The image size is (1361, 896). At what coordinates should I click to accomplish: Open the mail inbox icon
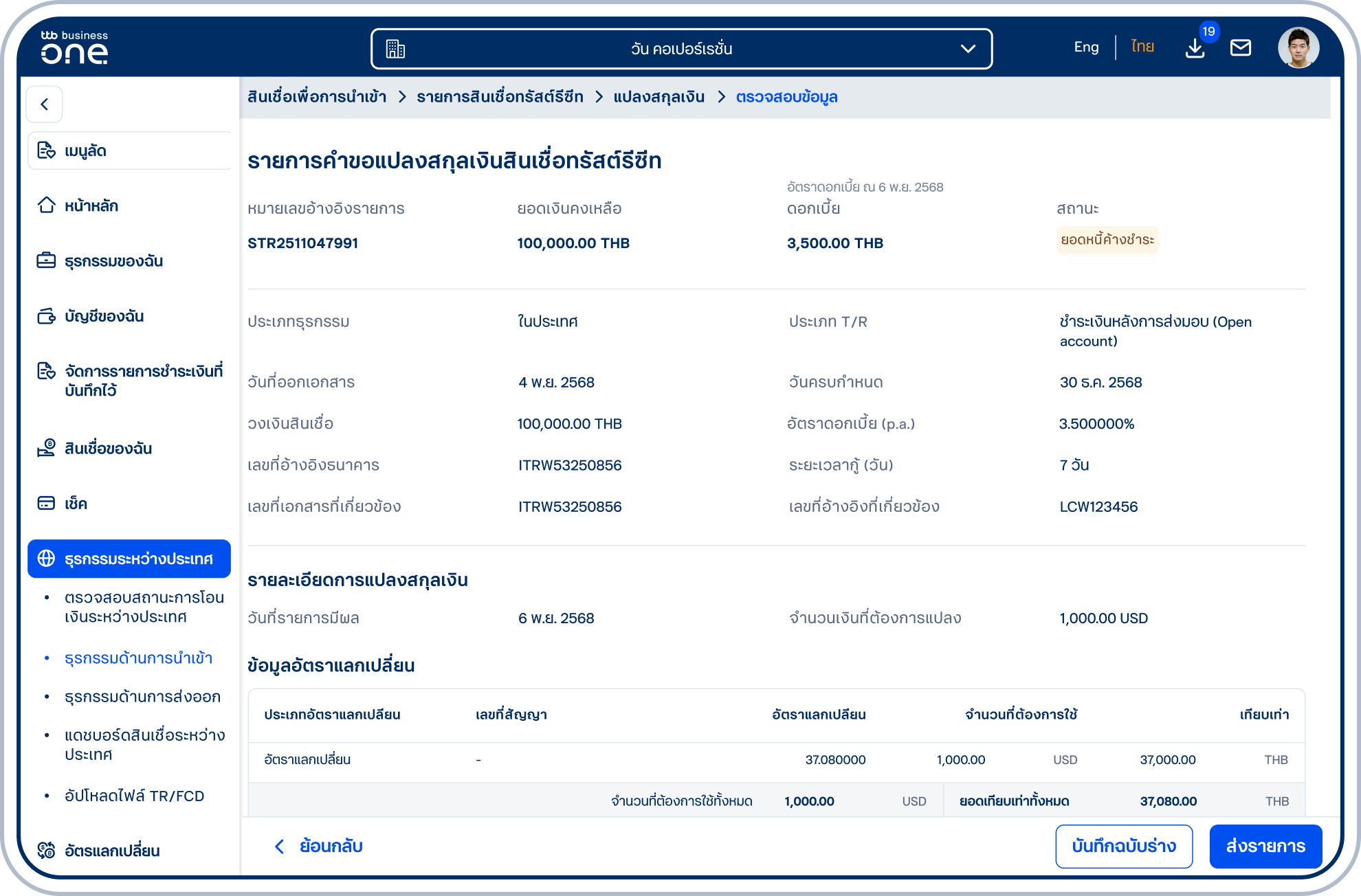coord(1241,47)
